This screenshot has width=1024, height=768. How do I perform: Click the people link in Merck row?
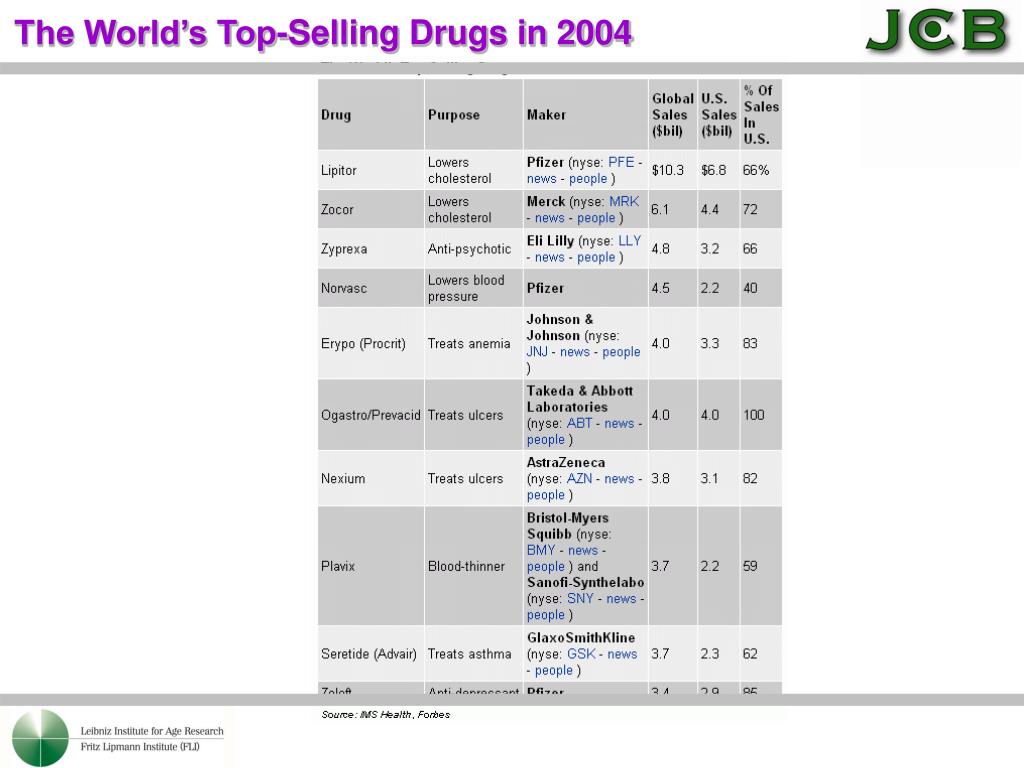click(x=596, y=217)
